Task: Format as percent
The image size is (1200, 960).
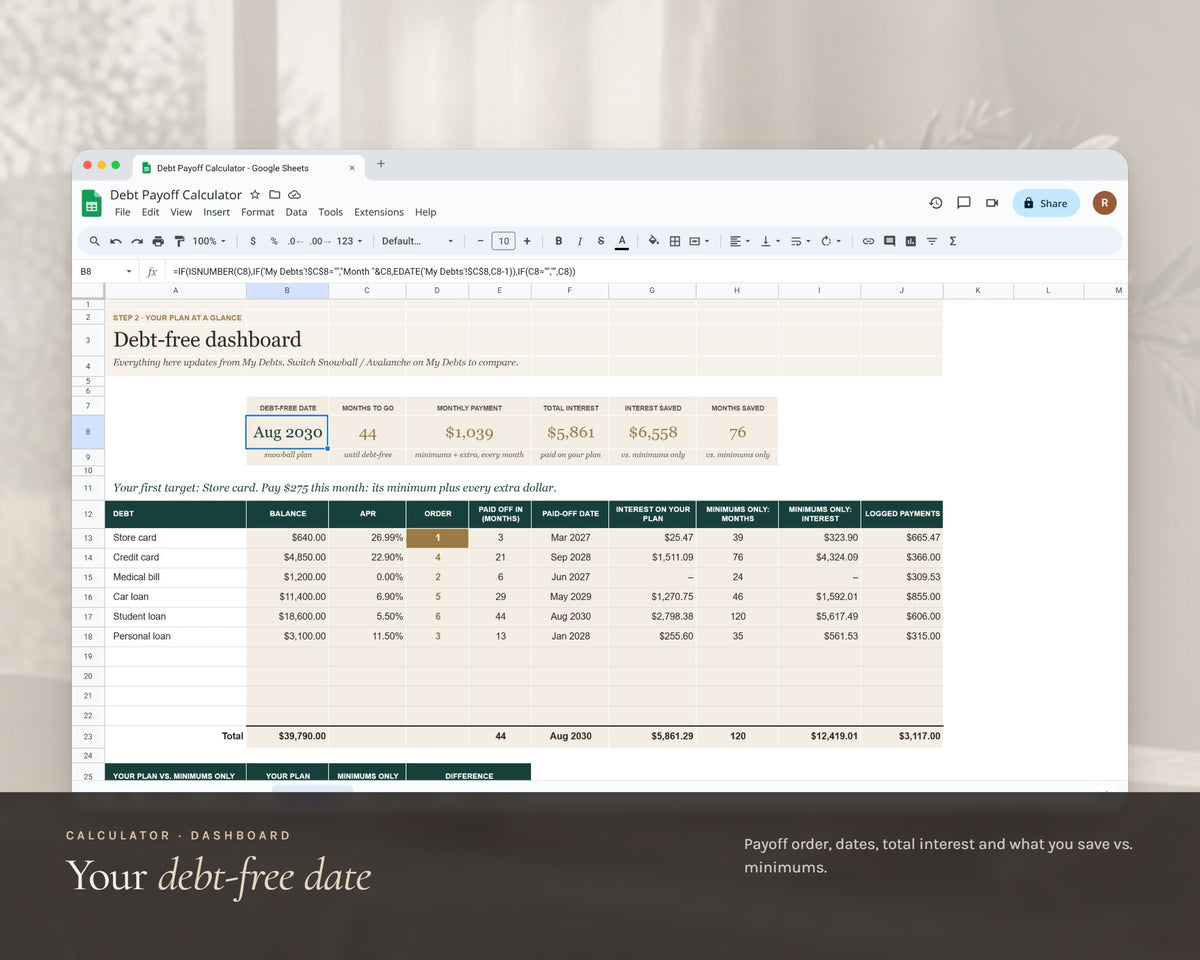Action: (274, 241)
